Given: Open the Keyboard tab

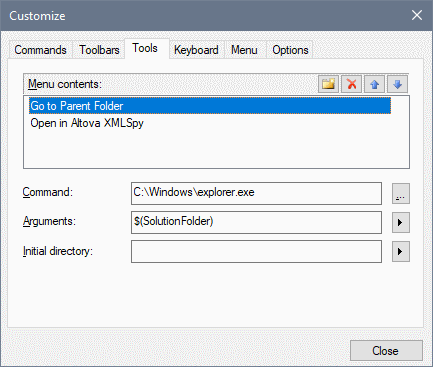Looking at the screenshot, I should [x=196, y=50].
